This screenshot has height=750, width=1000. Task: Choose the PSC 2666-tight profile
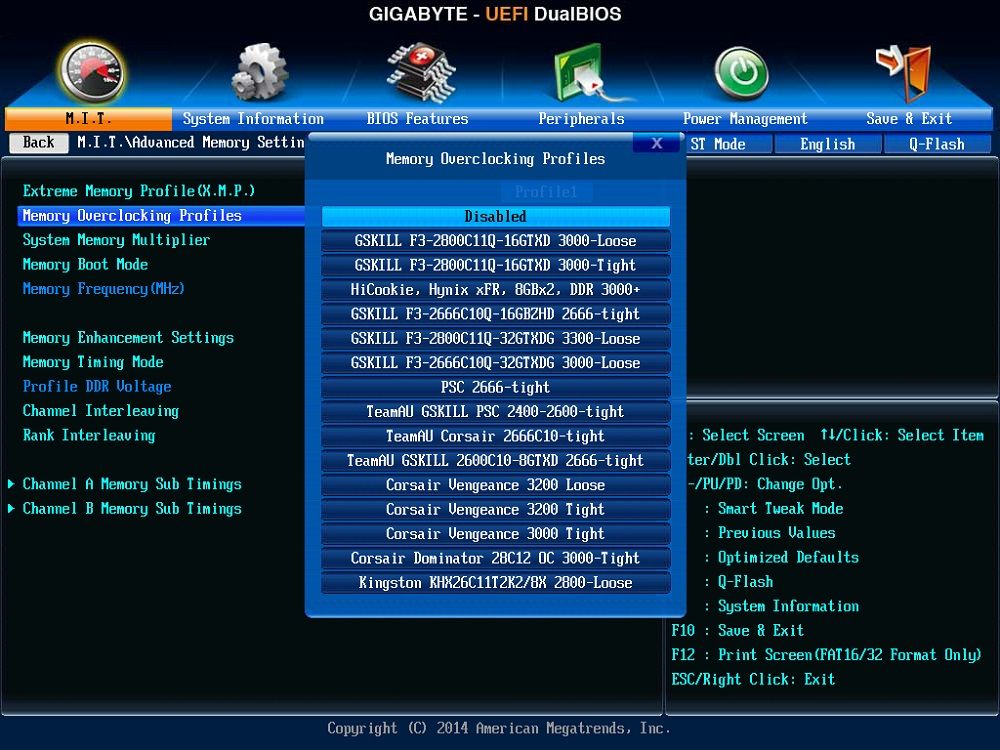tap(496, 387)
